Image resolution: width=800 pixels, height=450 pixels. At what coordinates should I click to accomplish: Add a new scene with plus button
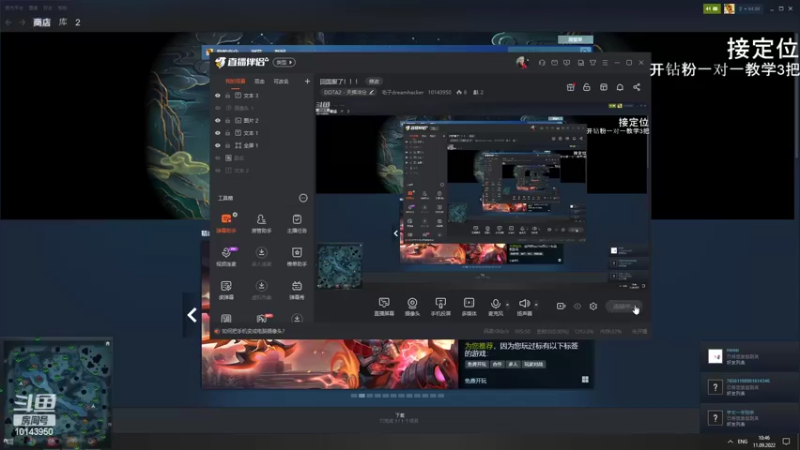(307, 81)
